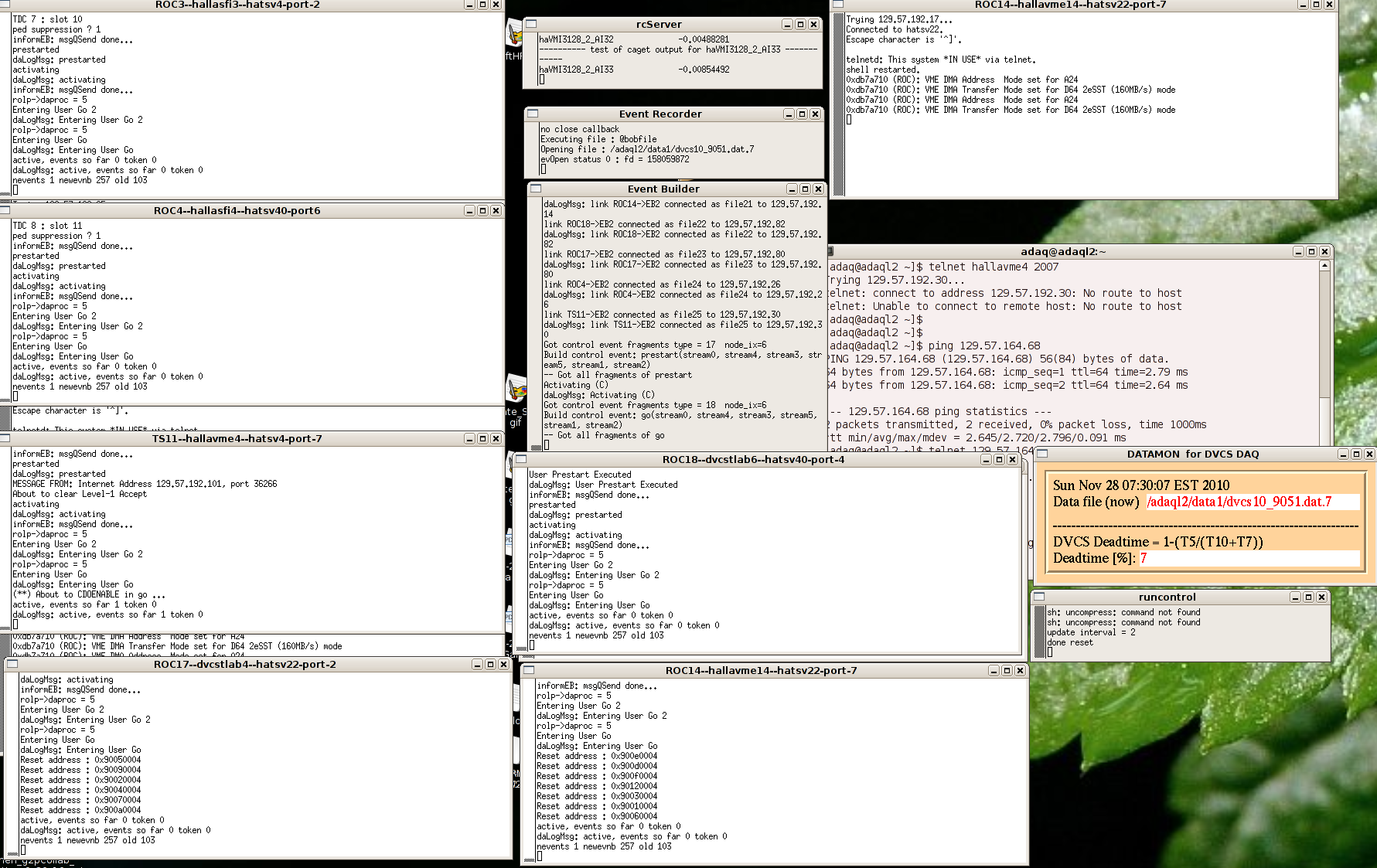Close the ROC4--hallasfi4 window
Image resolution: width=1377 pixels, height=868 pixels.
coord(496,211)
